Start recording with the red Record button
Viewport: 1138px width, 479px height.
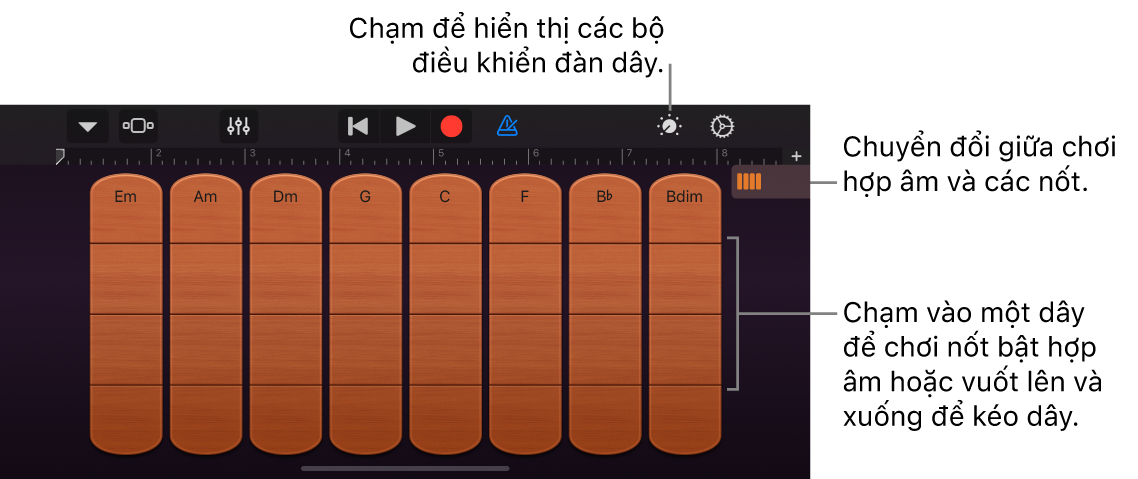pyautogui.click(x=451, y=126)
